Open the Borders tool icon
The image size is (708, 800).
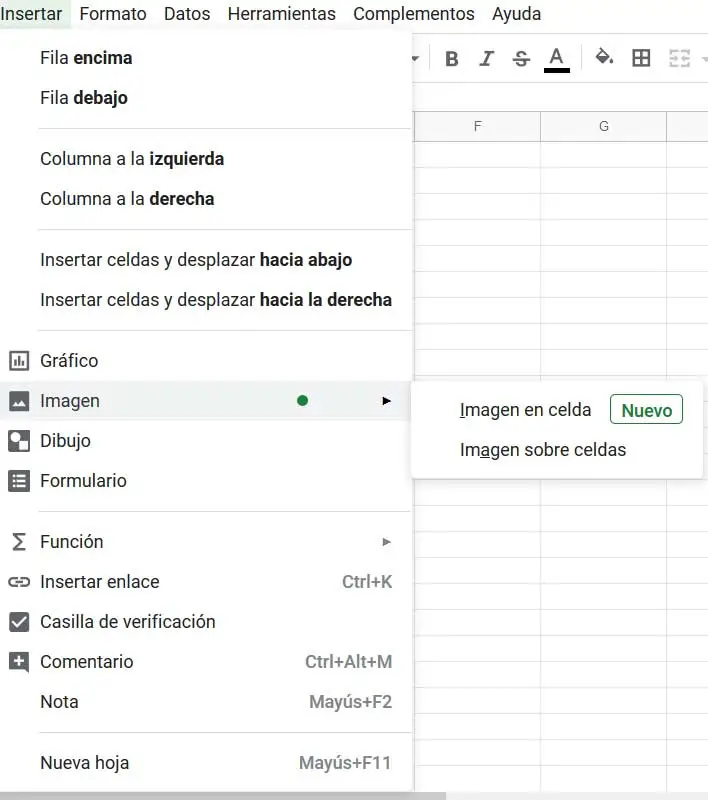coord(641,58)
